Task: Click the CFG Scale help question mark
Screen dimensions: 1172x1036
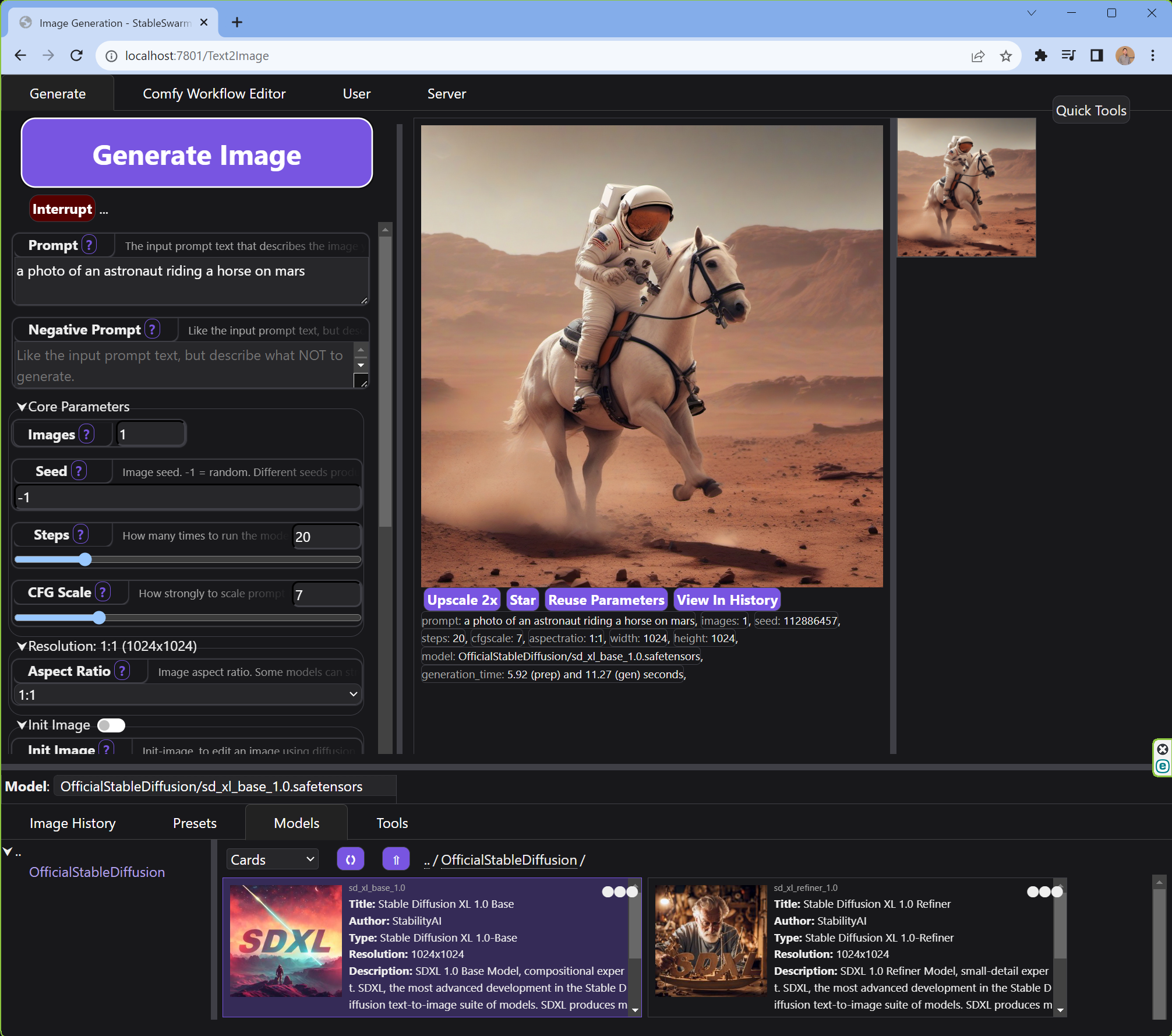Action: [103, 592]
